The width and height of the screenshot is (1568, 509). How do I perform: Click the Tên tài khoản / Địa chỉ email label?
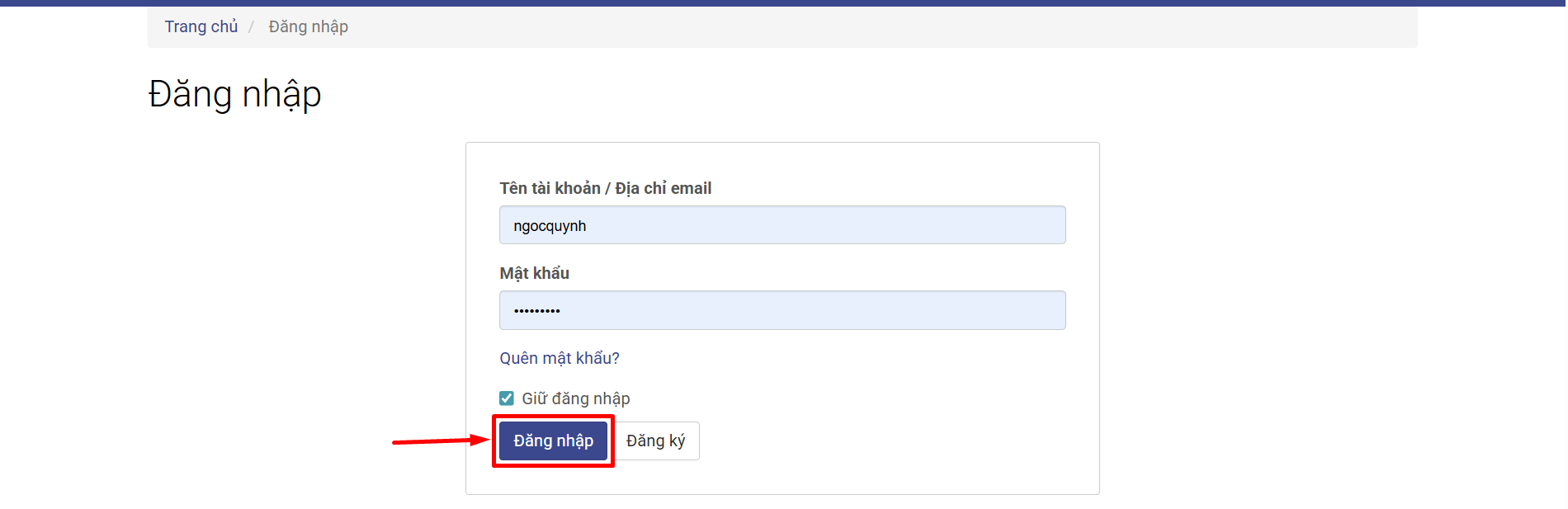tap(605, 188)
